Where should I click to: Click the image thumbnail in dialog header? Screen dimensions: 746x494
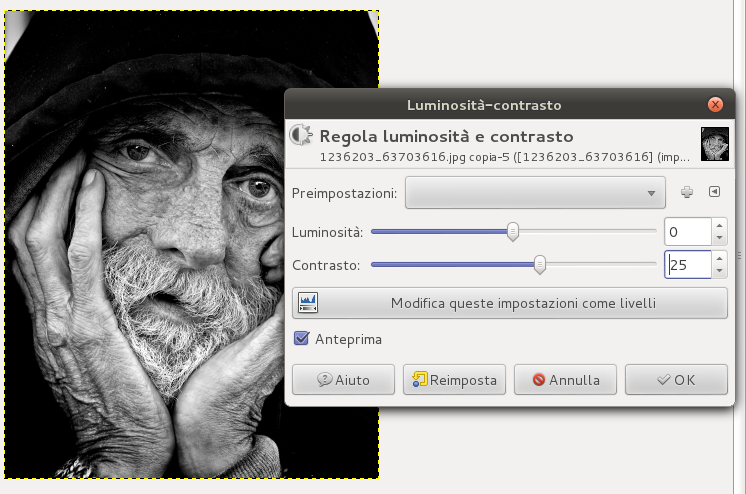[715, 144]
